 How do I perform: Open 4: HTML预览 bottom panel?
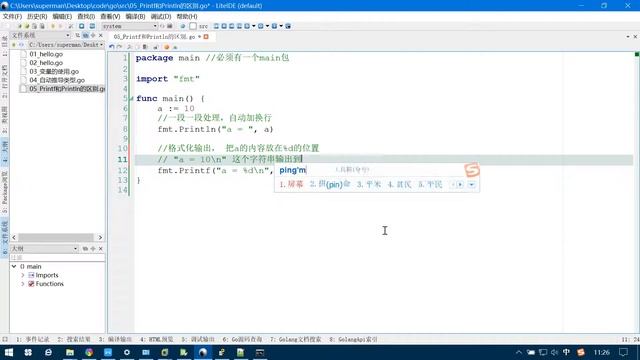click(x=157, y=339)
